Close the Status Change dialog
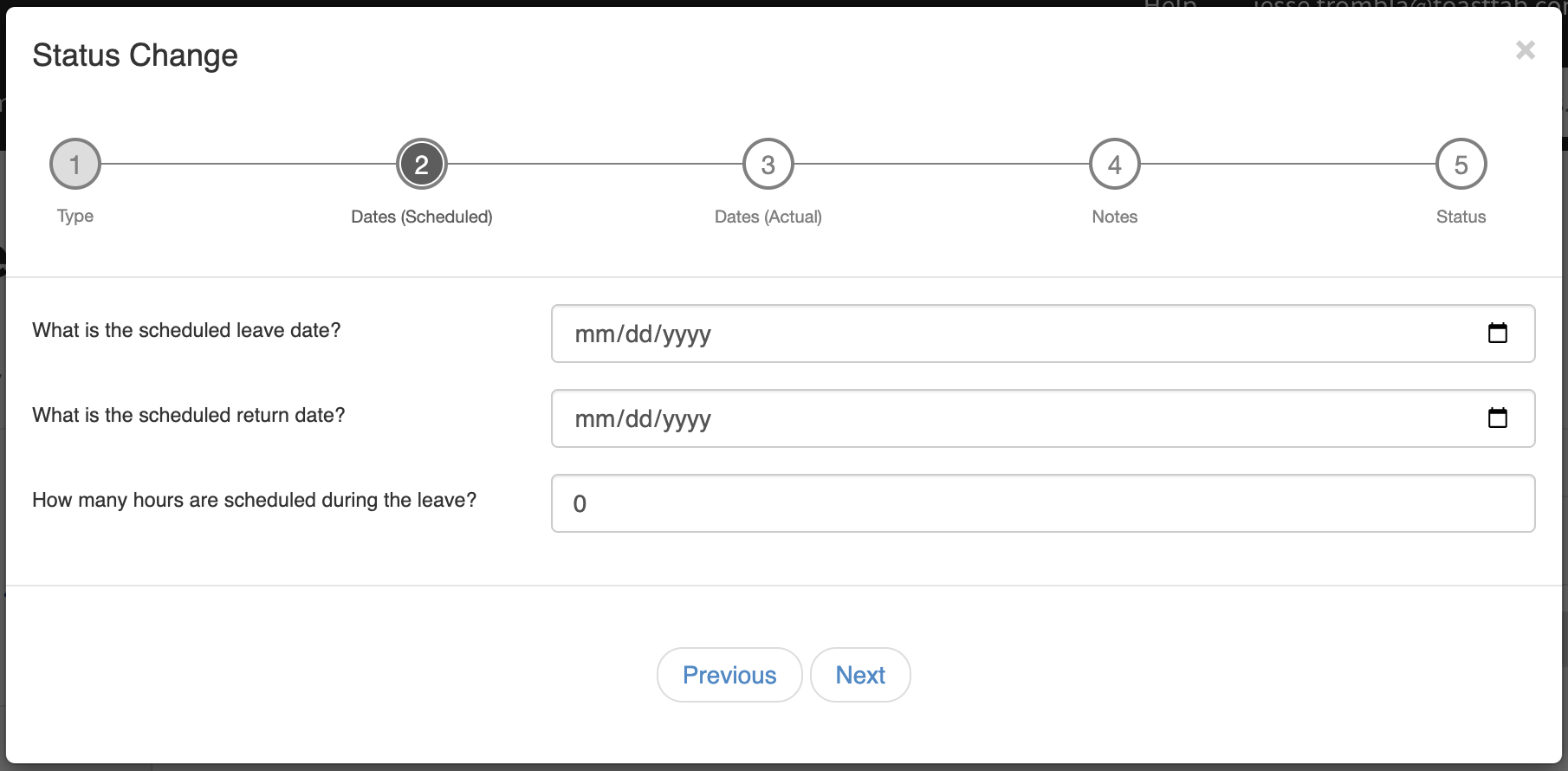 point(1525,50)
